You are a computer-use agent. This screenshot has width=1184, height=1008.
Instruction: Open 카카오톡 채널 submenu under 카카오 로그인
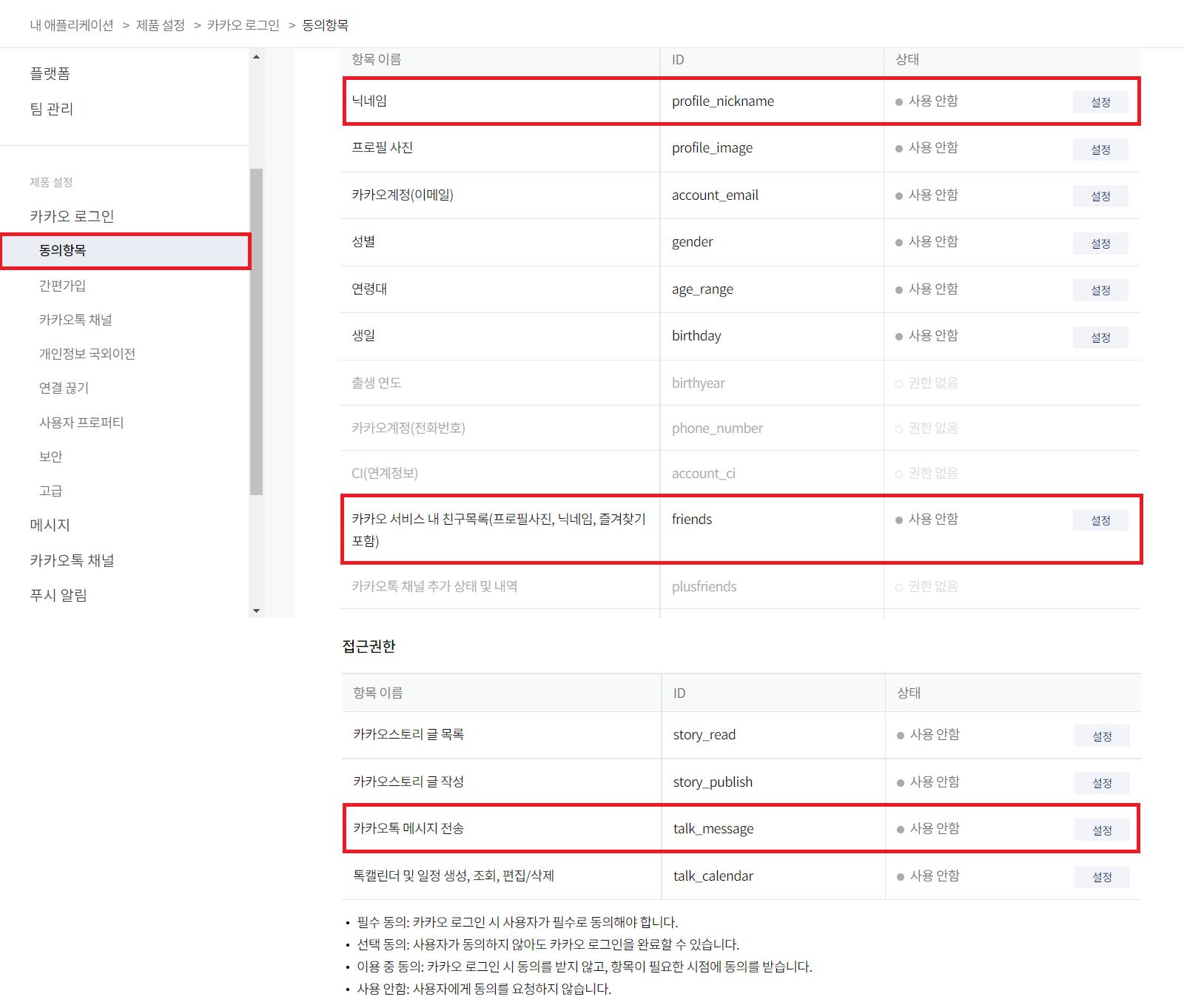pyautogui.click(x=75, y=320)
